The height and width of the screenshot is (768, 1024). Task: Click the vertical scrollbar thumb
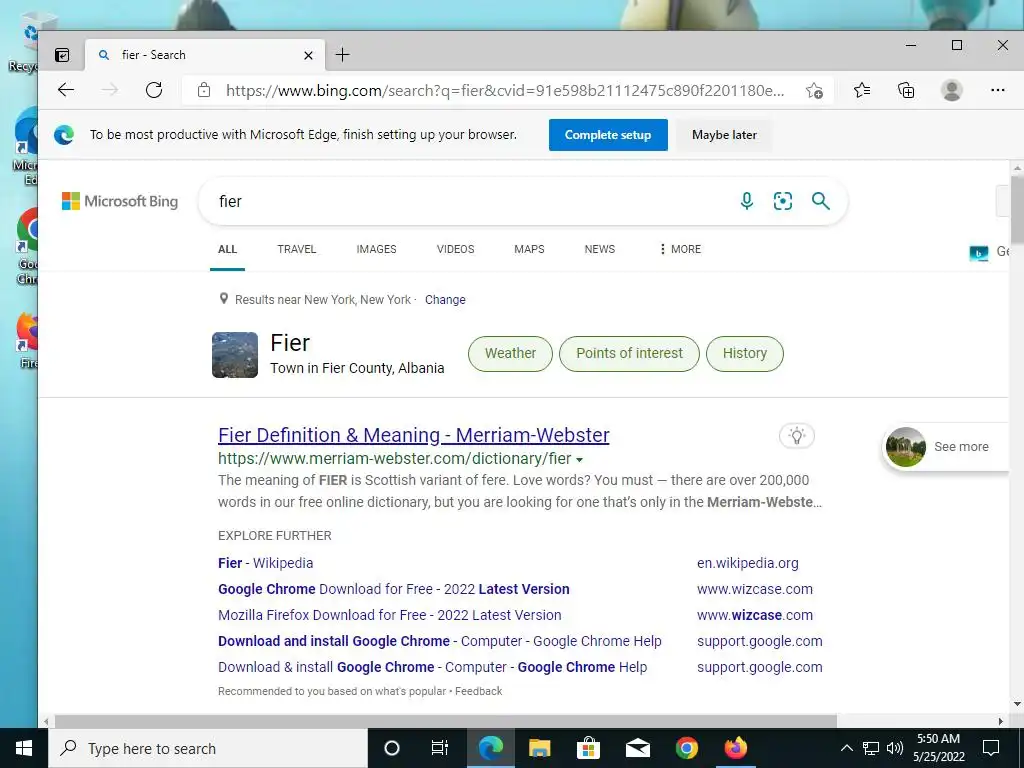1017,208
